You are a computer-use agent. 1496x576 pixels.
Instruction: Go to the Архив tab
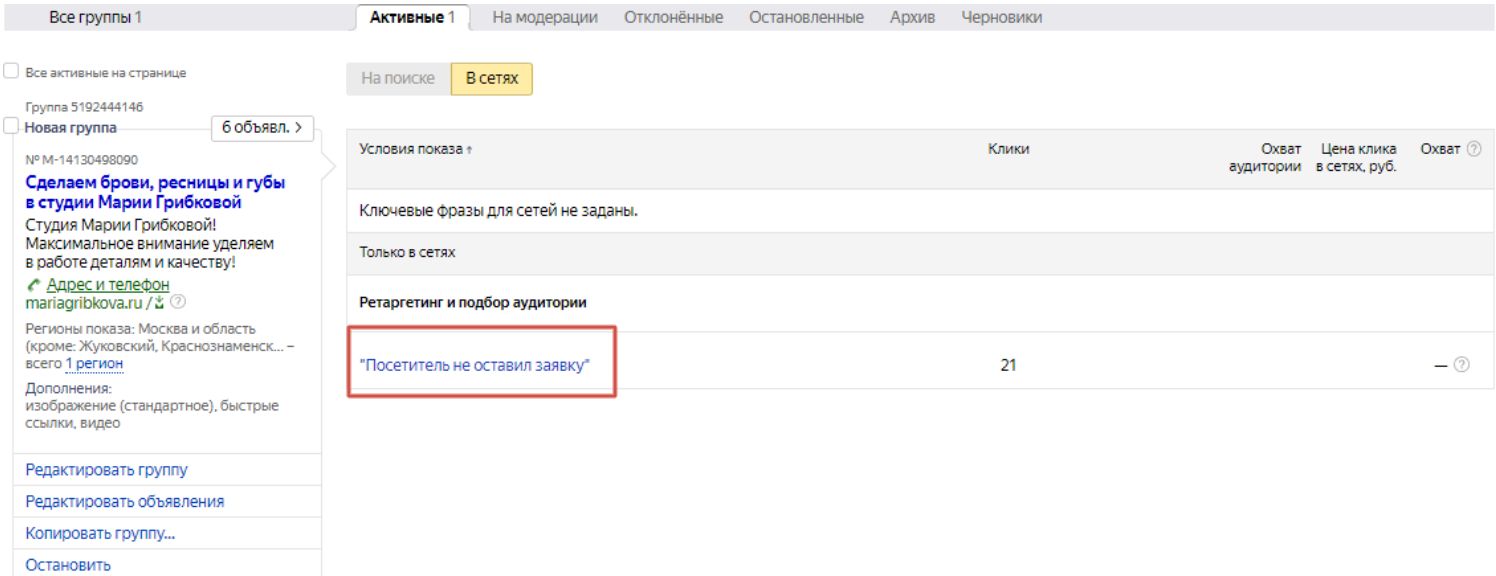912,17
